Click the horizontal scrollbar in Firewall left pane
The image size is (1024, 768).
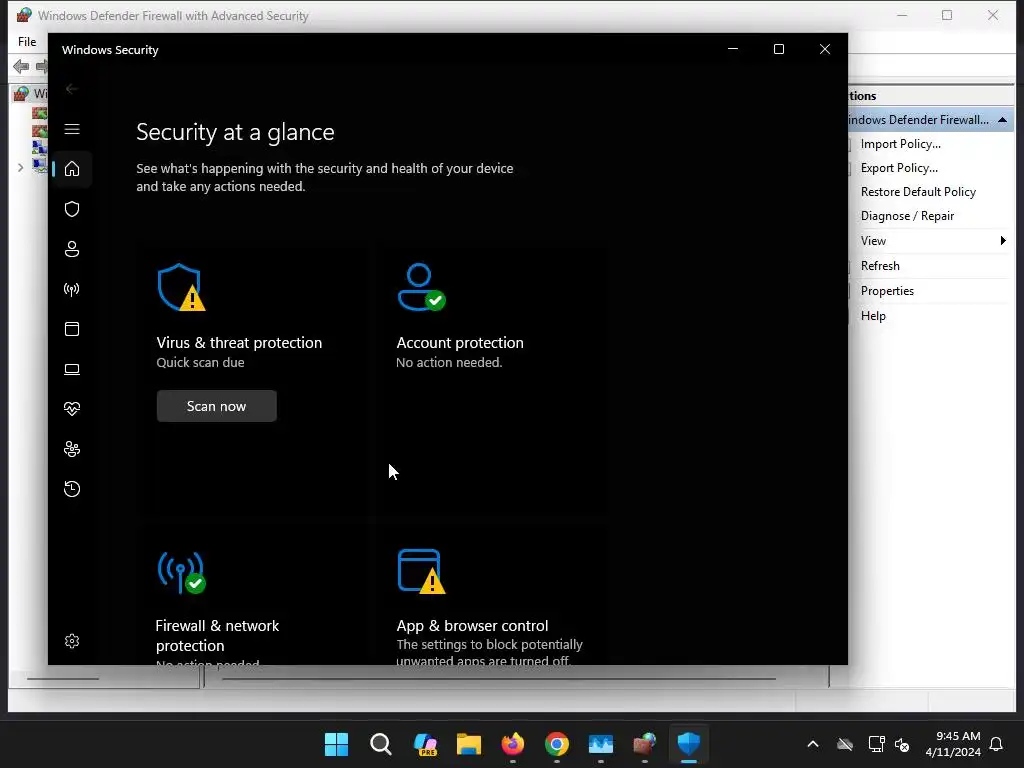[x=63, y=679]
